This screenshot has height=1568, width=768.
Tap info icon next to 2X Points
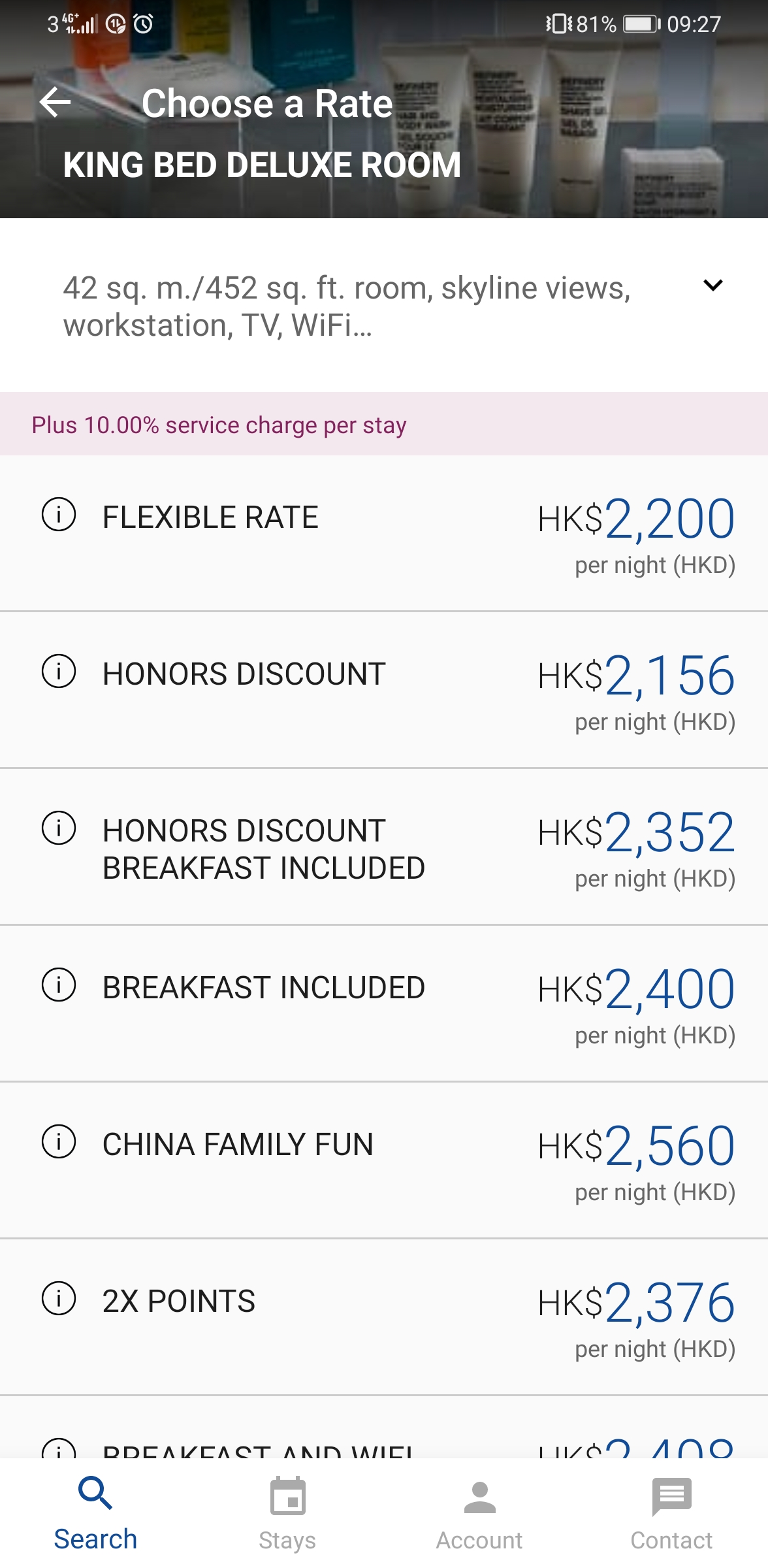(x=59, y=1298)
